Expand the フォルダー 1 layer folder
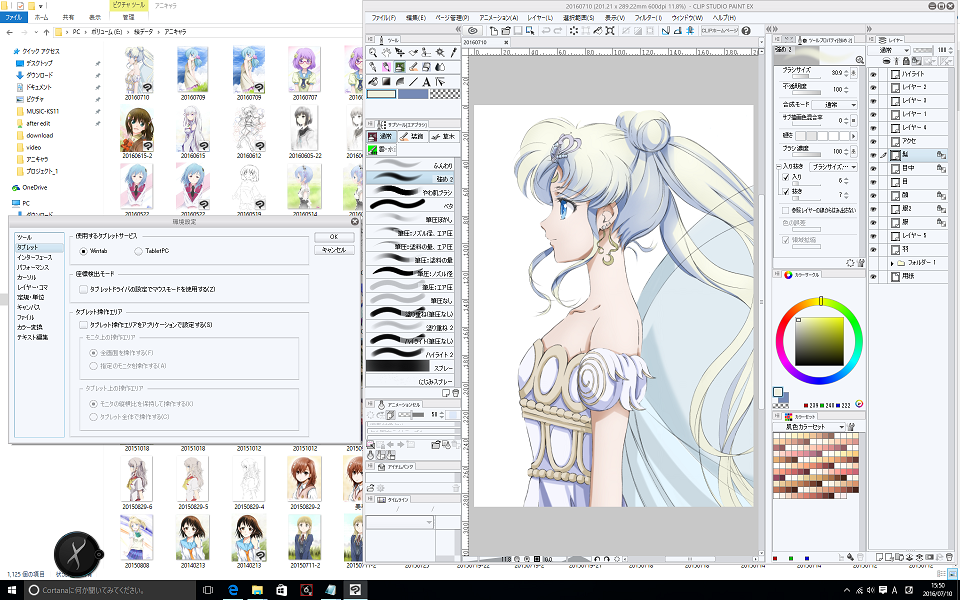 point(892,262)
